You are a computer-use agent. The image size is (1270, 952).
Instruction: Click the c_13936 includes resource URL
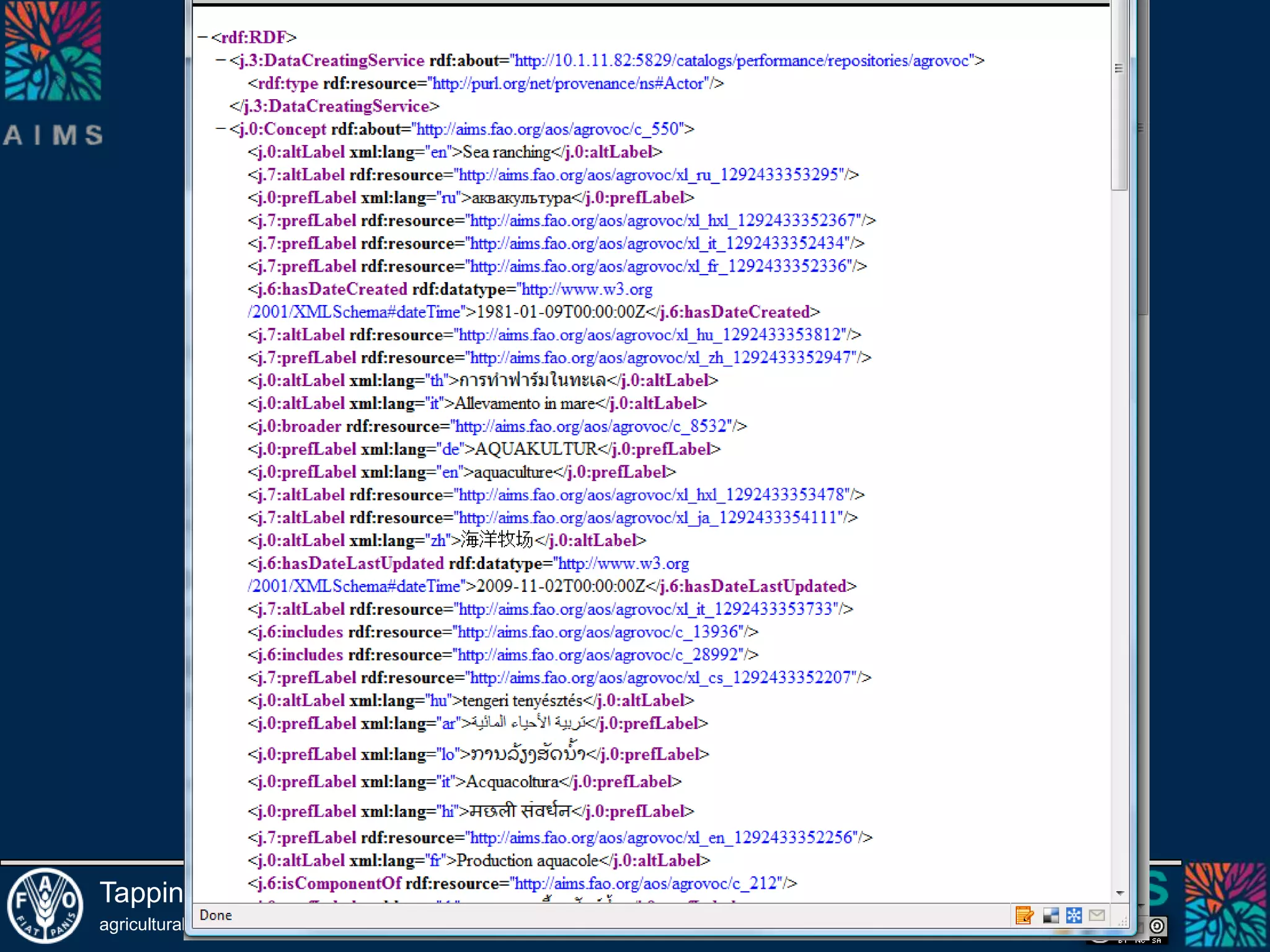tap(599, 632)
